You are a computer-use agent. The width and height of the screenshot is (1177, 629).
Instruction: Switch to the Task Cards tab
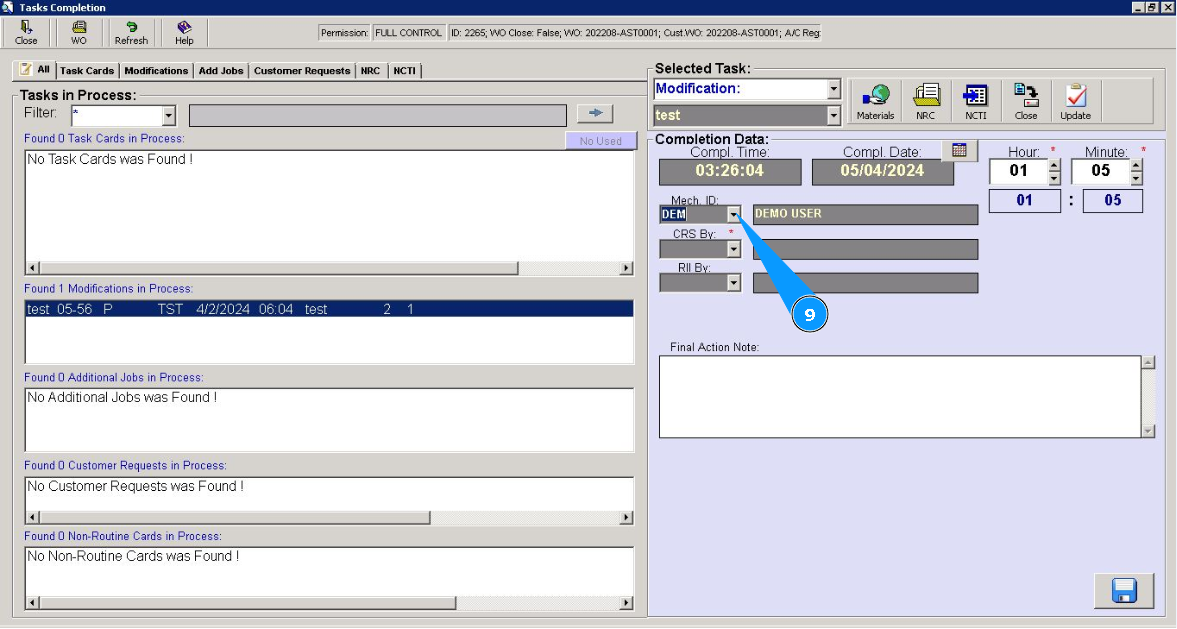[x=87, y=71]
